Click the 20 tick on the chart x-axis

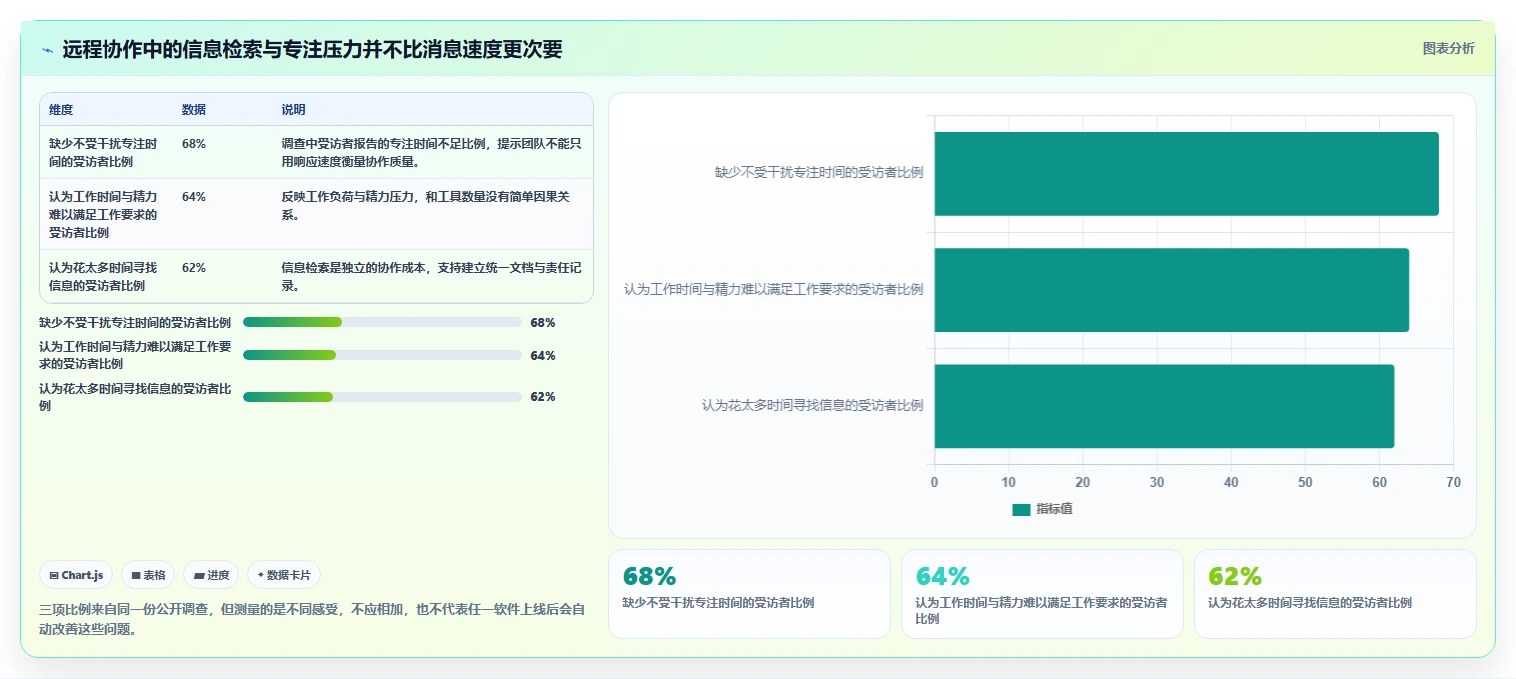(1083, 483)
